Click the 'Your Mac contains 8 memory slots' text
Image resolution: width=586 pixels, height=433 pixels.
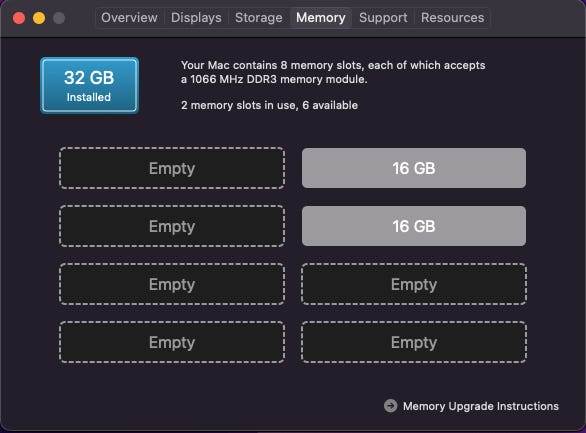[272, 65]
